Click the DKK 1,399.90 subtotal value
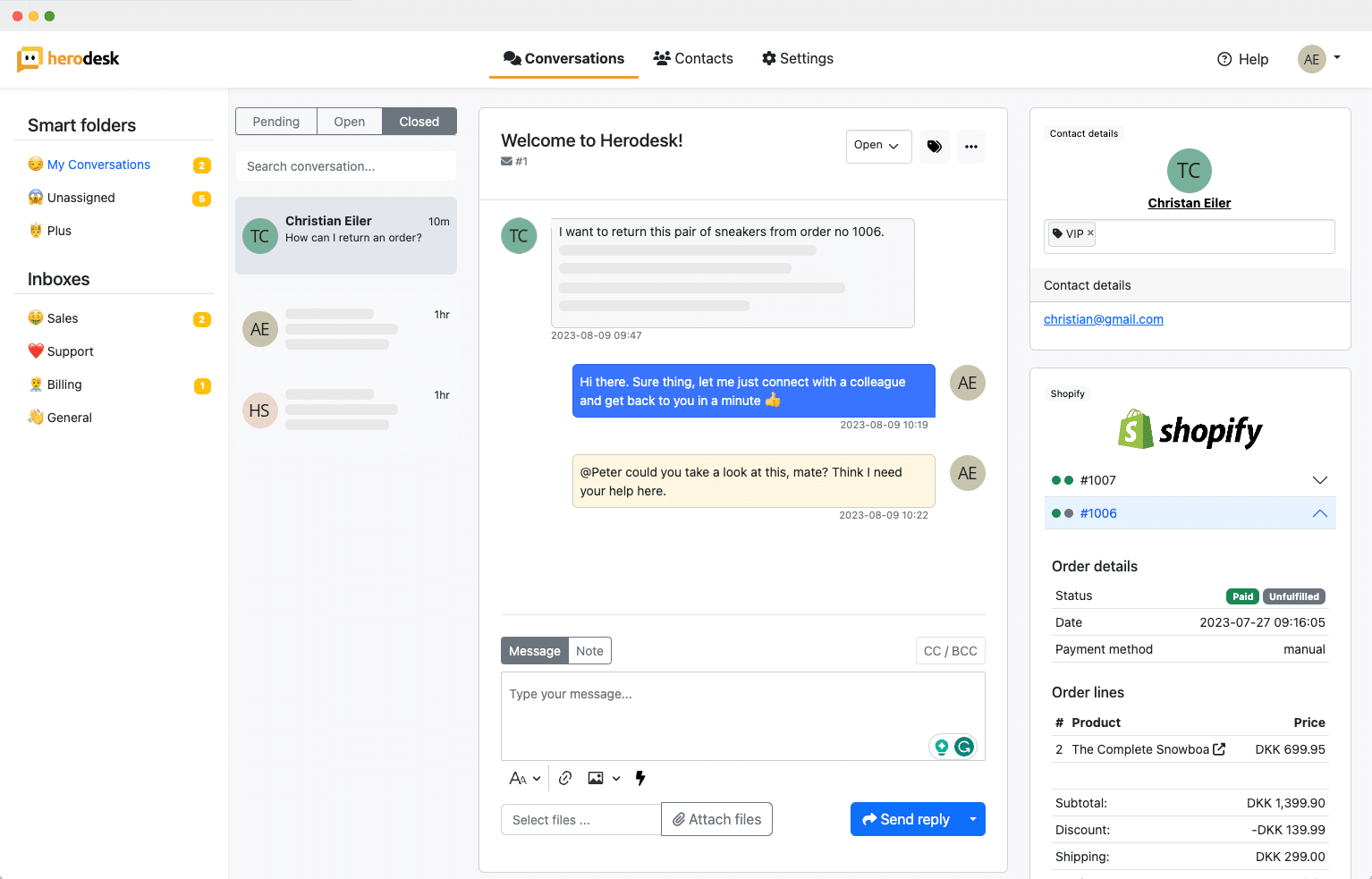 point(1285,803)
